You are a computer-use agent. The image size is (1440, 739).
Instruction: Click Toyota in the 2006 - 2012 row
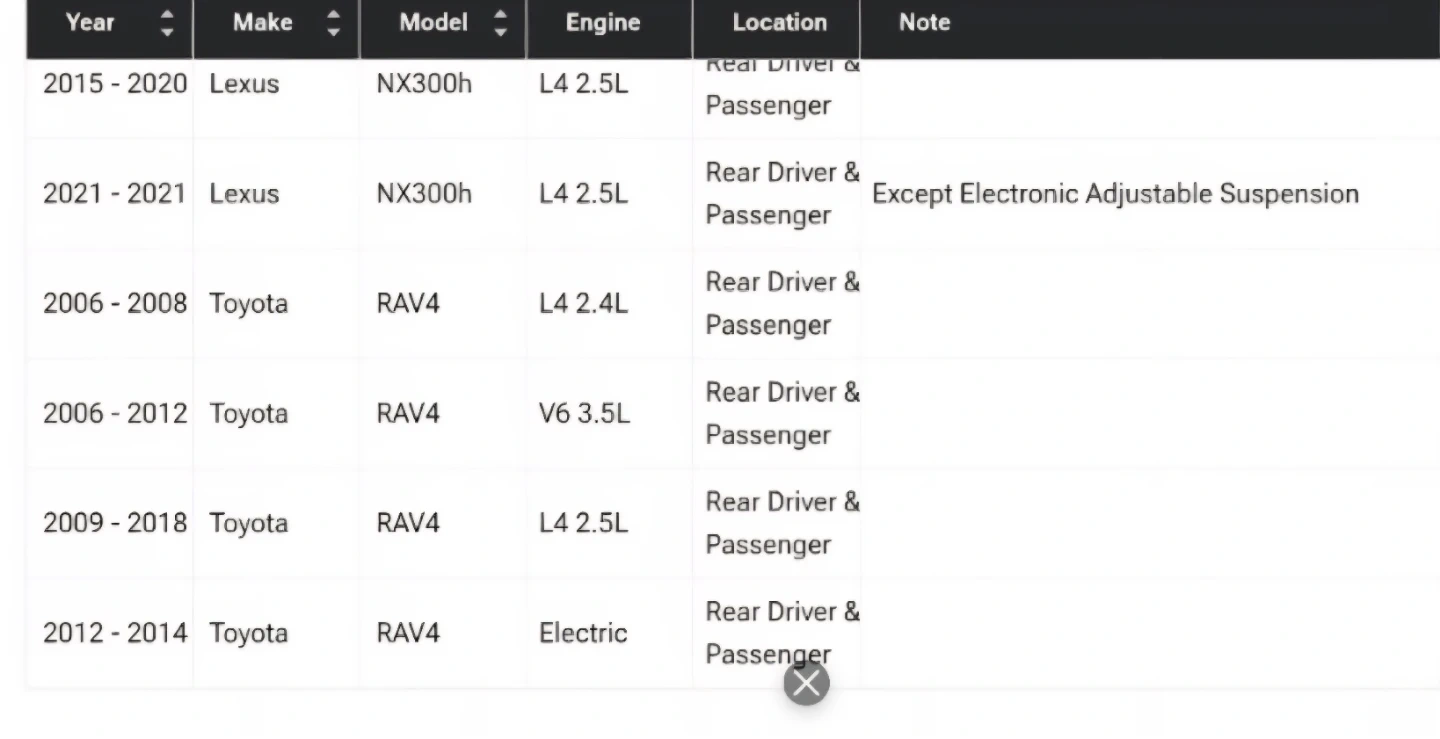tap(248, 414)
